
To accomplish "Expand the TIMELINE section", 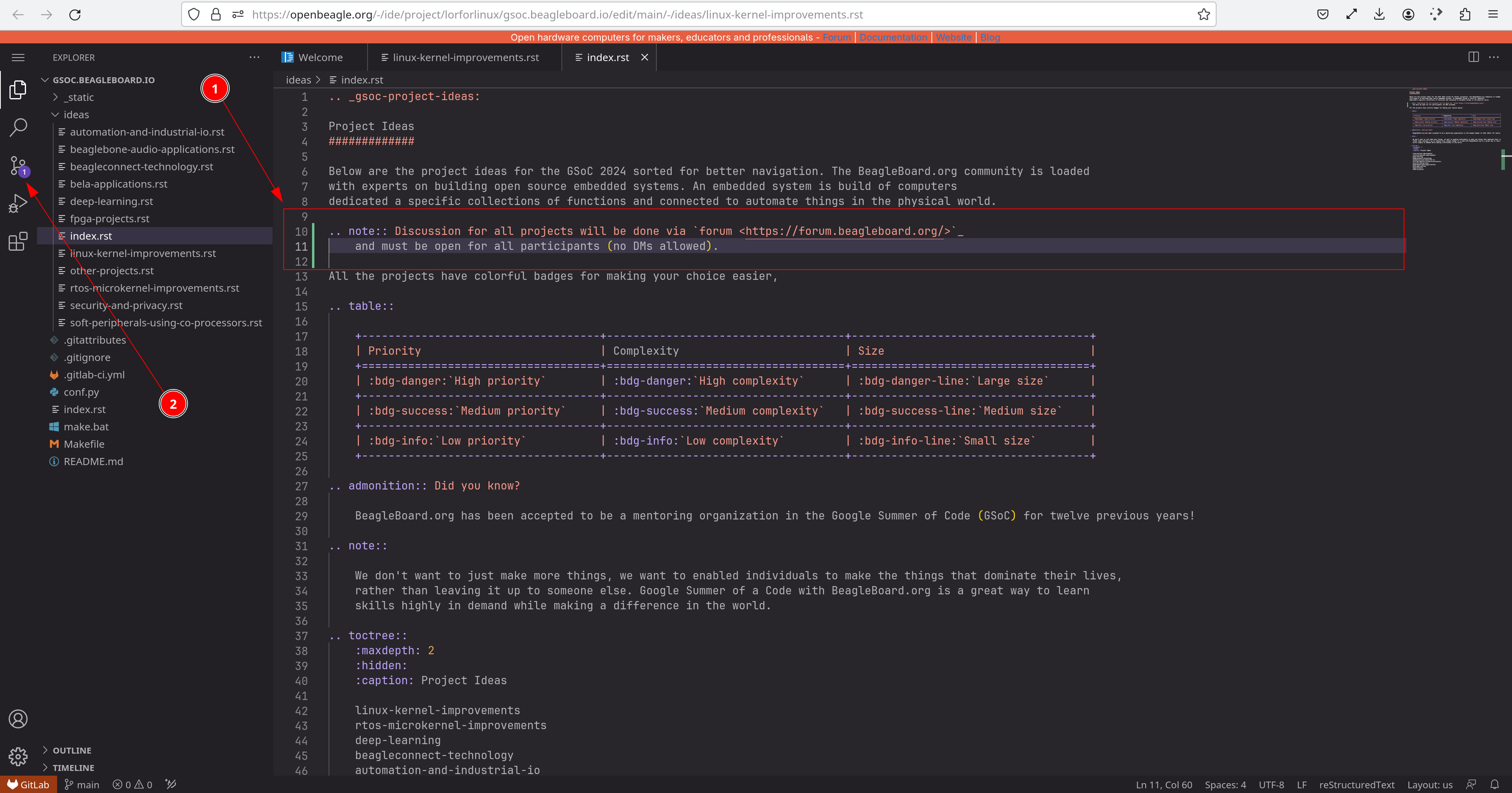I will click(73, 768).
